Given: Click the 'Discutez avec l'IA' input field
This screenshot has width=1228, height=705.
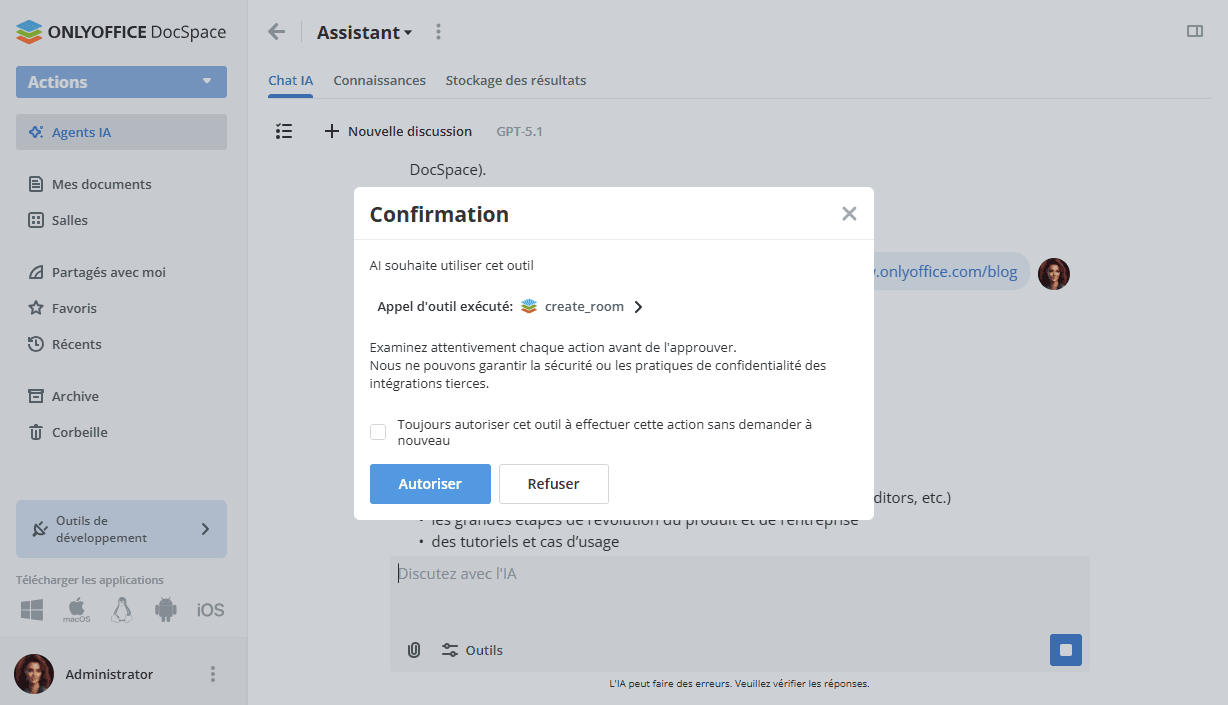Looking at the screenshot, I should (x=700, y=573).
